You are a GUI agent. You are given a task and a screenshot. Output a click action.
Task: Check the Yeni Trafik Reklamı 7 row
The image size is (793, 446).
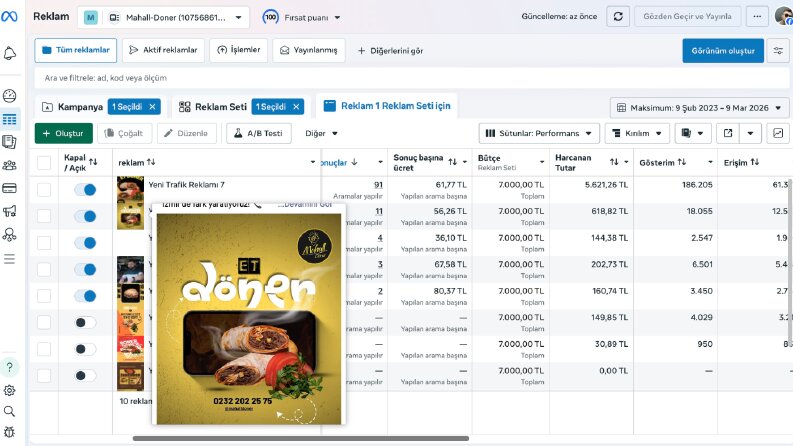coord(44,190)
